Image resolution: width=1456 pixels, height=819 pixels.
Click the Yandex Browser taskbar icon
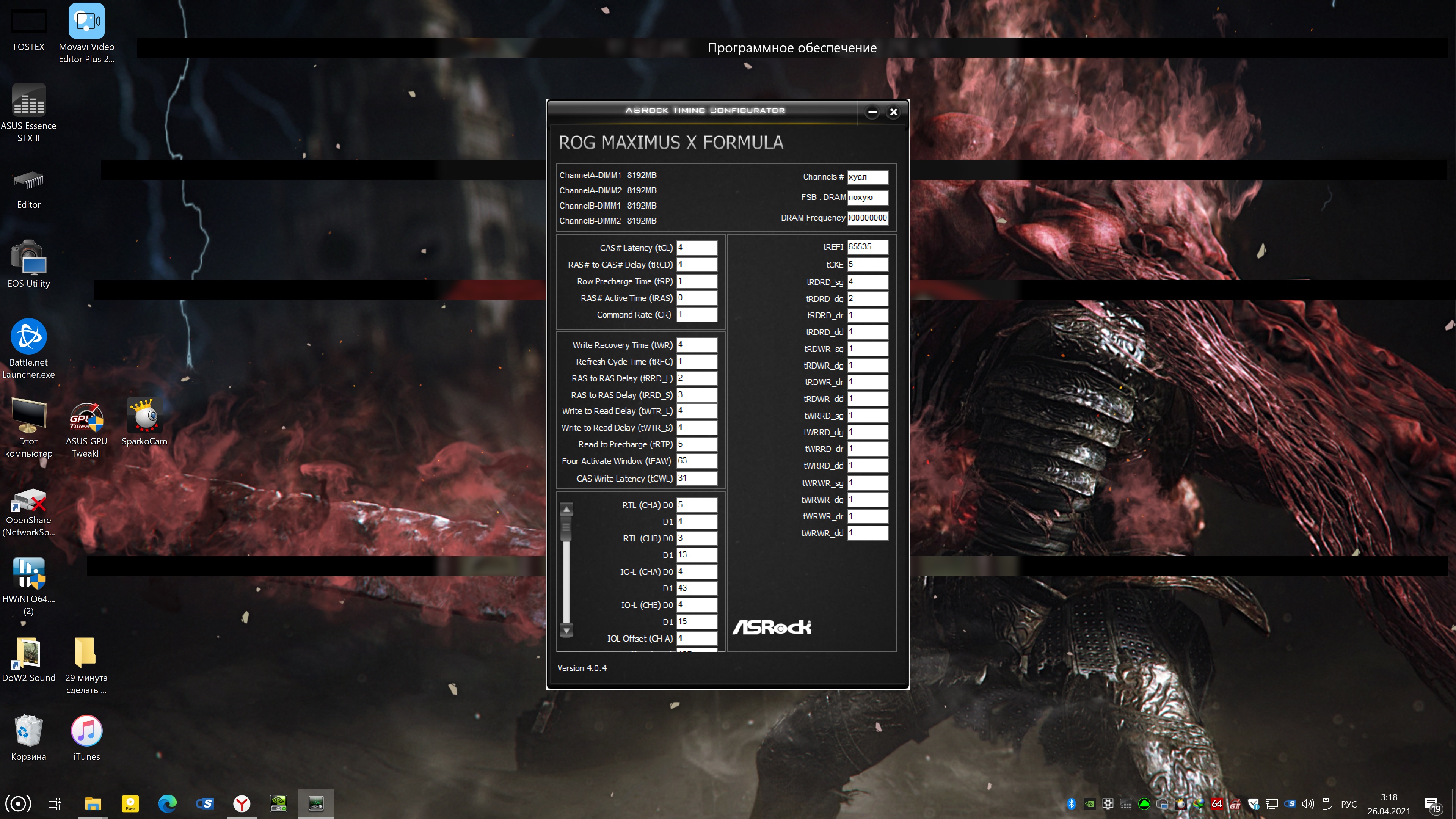point(242,803)
